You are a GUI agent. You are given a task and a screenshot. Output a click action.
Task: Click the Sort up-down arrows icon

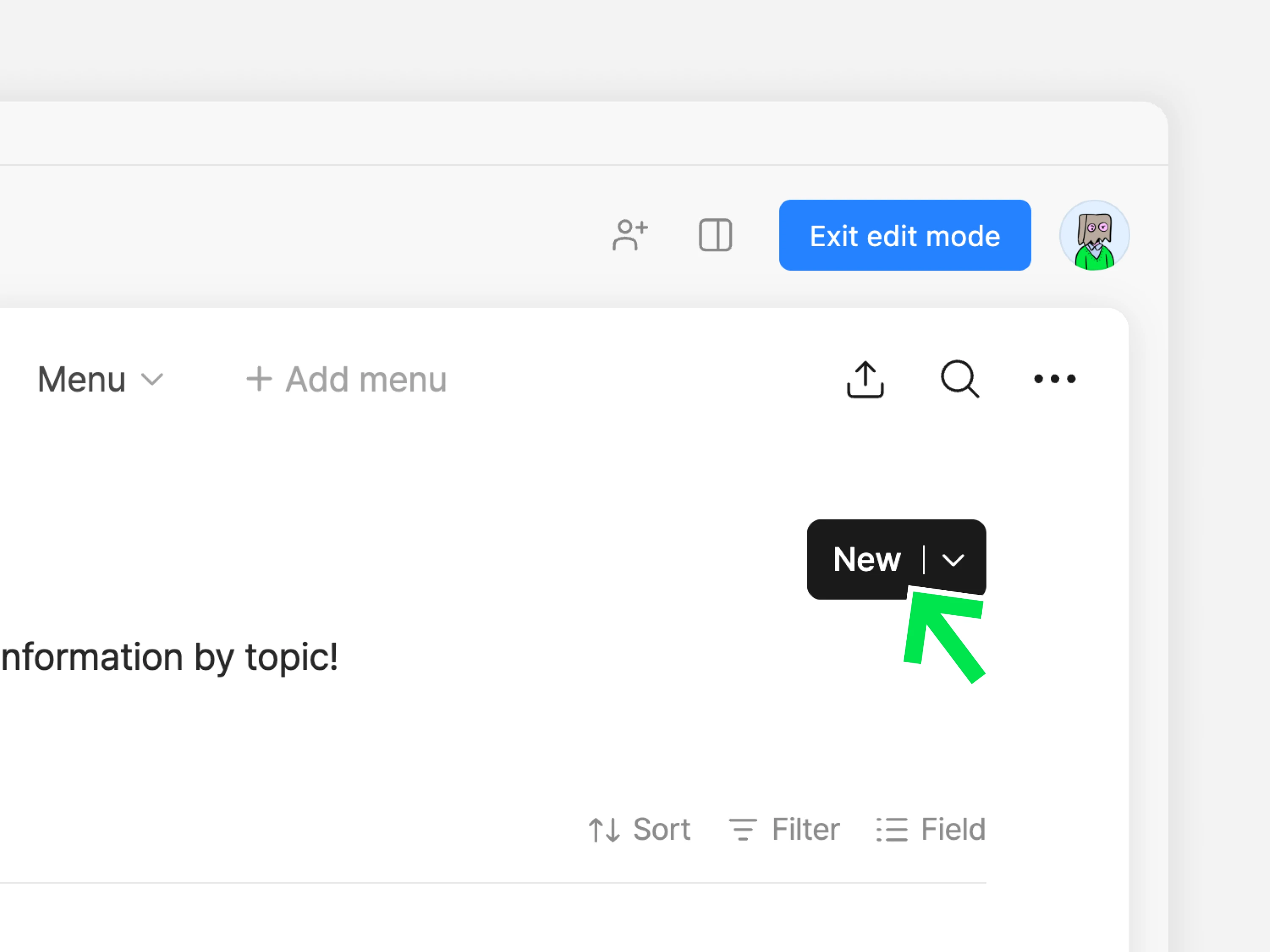pyautogui.click(x=604, y=830)
